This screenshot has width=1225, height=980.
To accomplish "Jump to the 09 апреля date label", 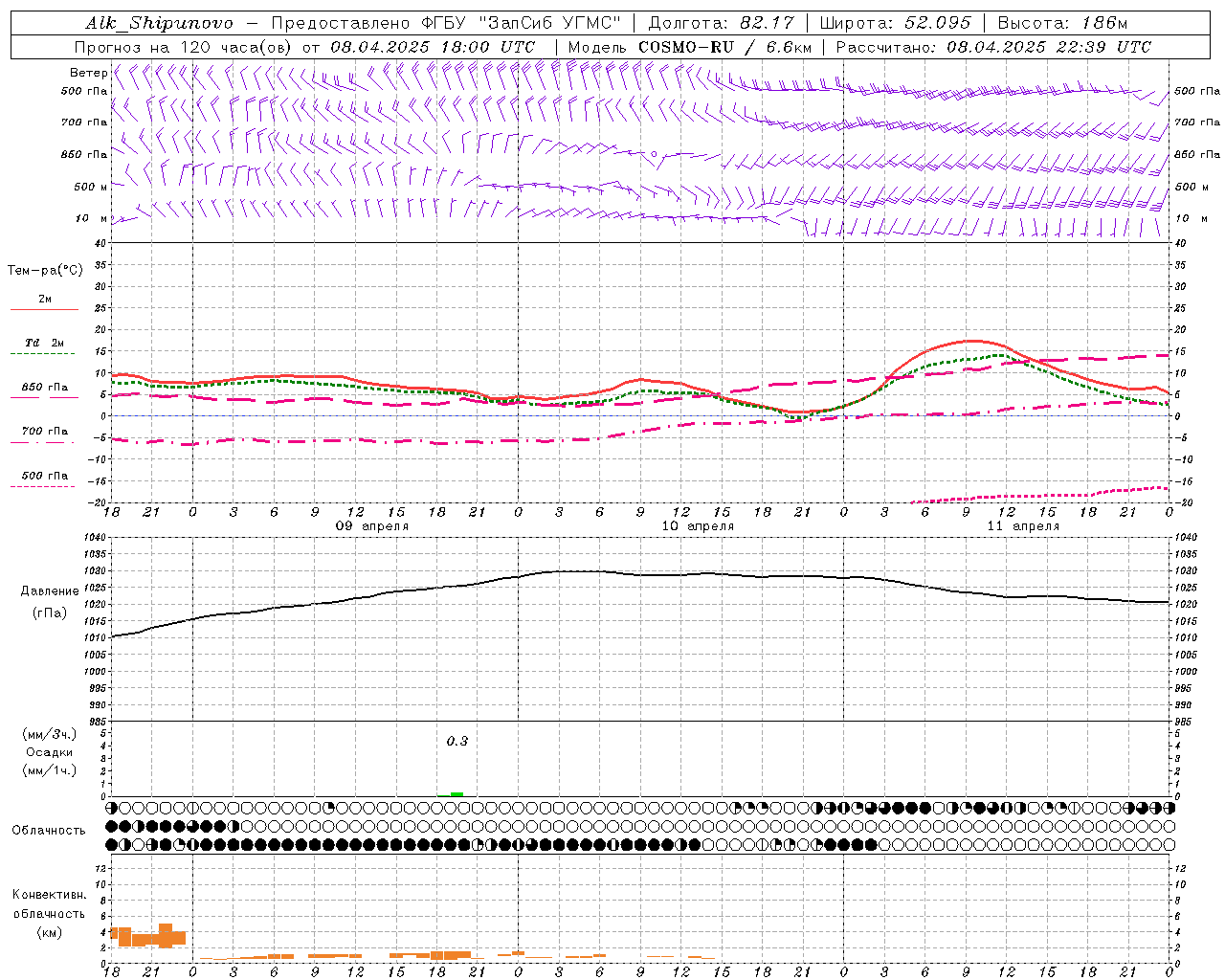I will 371,526.
